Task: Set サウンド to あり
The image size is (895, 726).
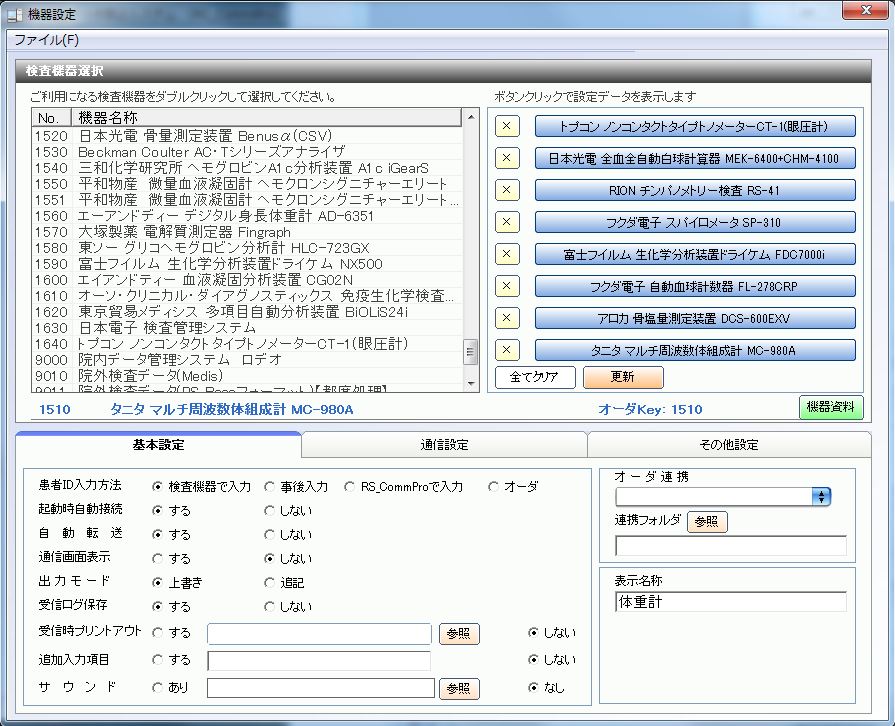Action: [158, 688]
